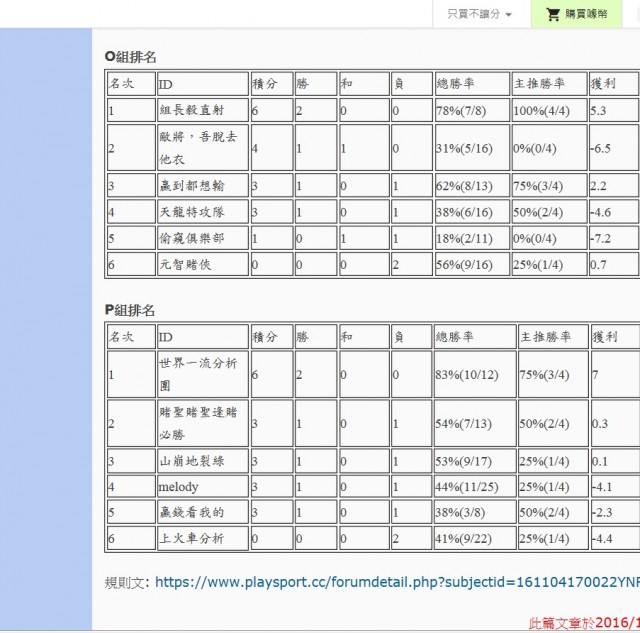The image size is (640, 633).
Task: Click the 購買噪幣 shopping cart button
Action: pos(576,14)
